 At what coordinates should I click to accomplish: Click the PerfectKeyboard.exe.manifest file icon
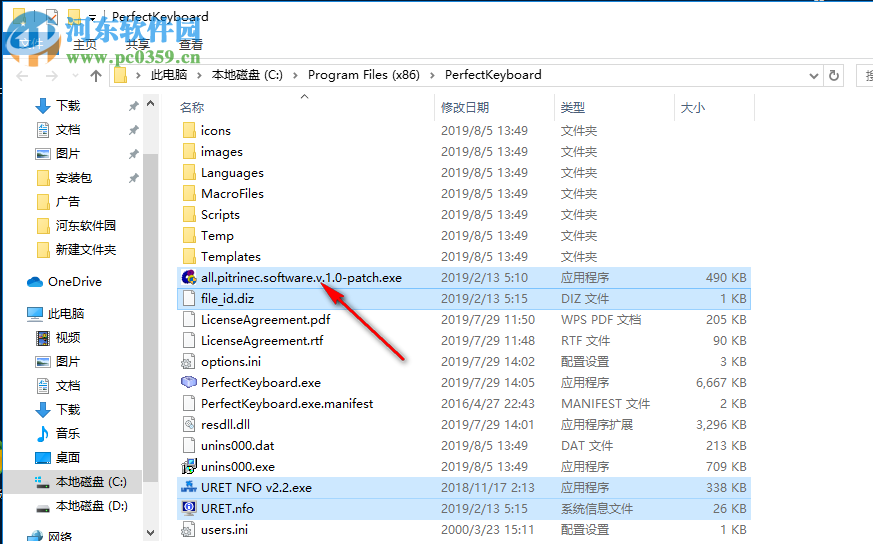189,403
